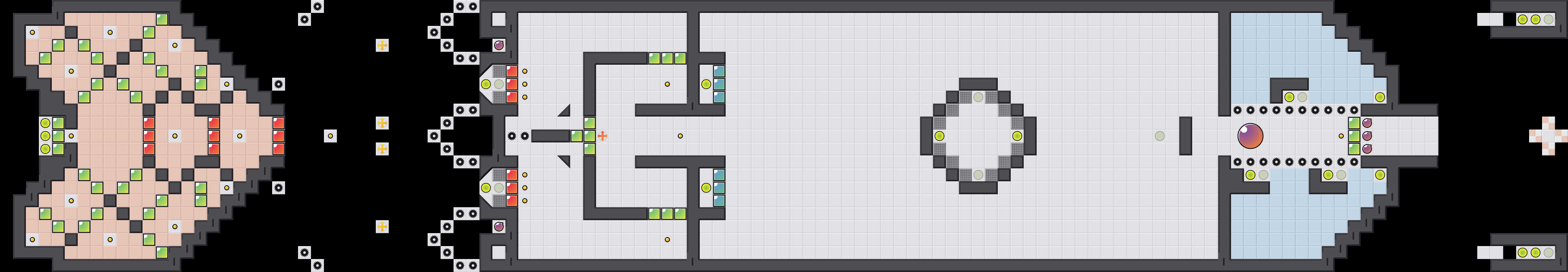This screenshot has height=272, width=1568.
Task: Click the gray ball at top of the ring
Action: (x=978, y=97)
